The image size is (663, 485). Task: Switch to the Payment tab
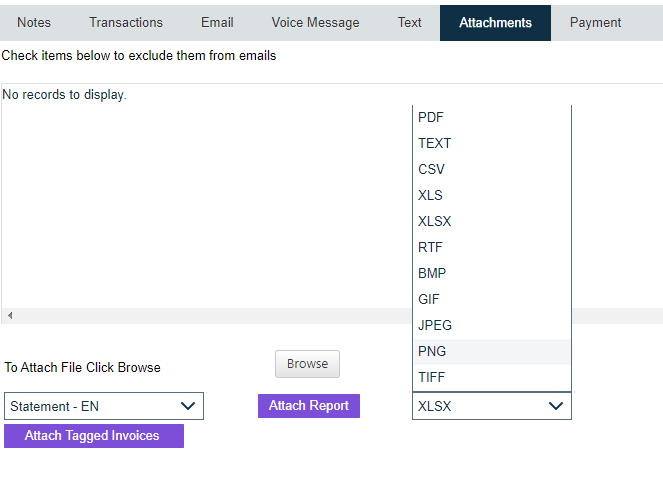(595, 23)
